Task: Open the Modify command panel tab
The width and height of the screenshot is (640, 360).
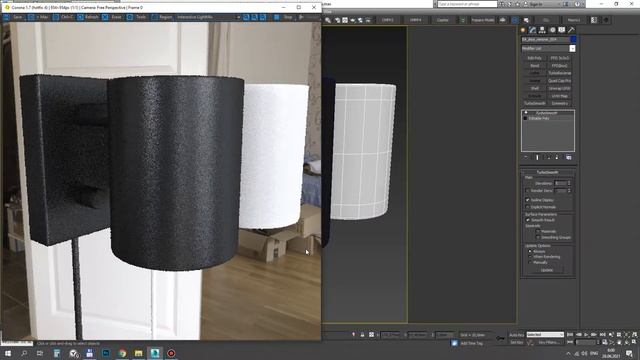Action: (x=532, y=30)
